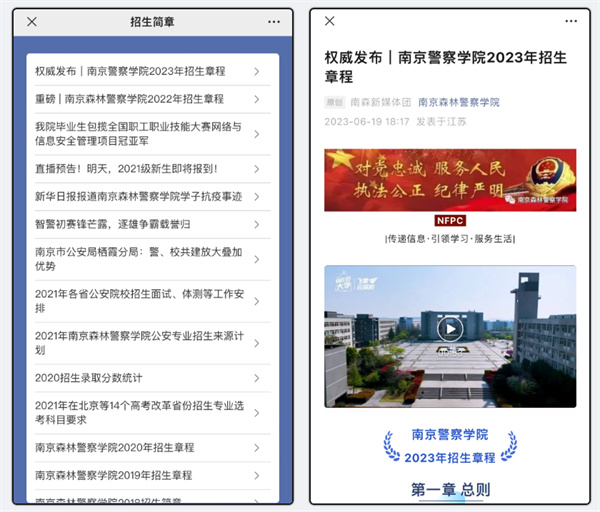The image size is (600, 512).
Task: Open 2021年南京森林警察学院公安专业招生来源计划
Action: (x=153, y=343)
